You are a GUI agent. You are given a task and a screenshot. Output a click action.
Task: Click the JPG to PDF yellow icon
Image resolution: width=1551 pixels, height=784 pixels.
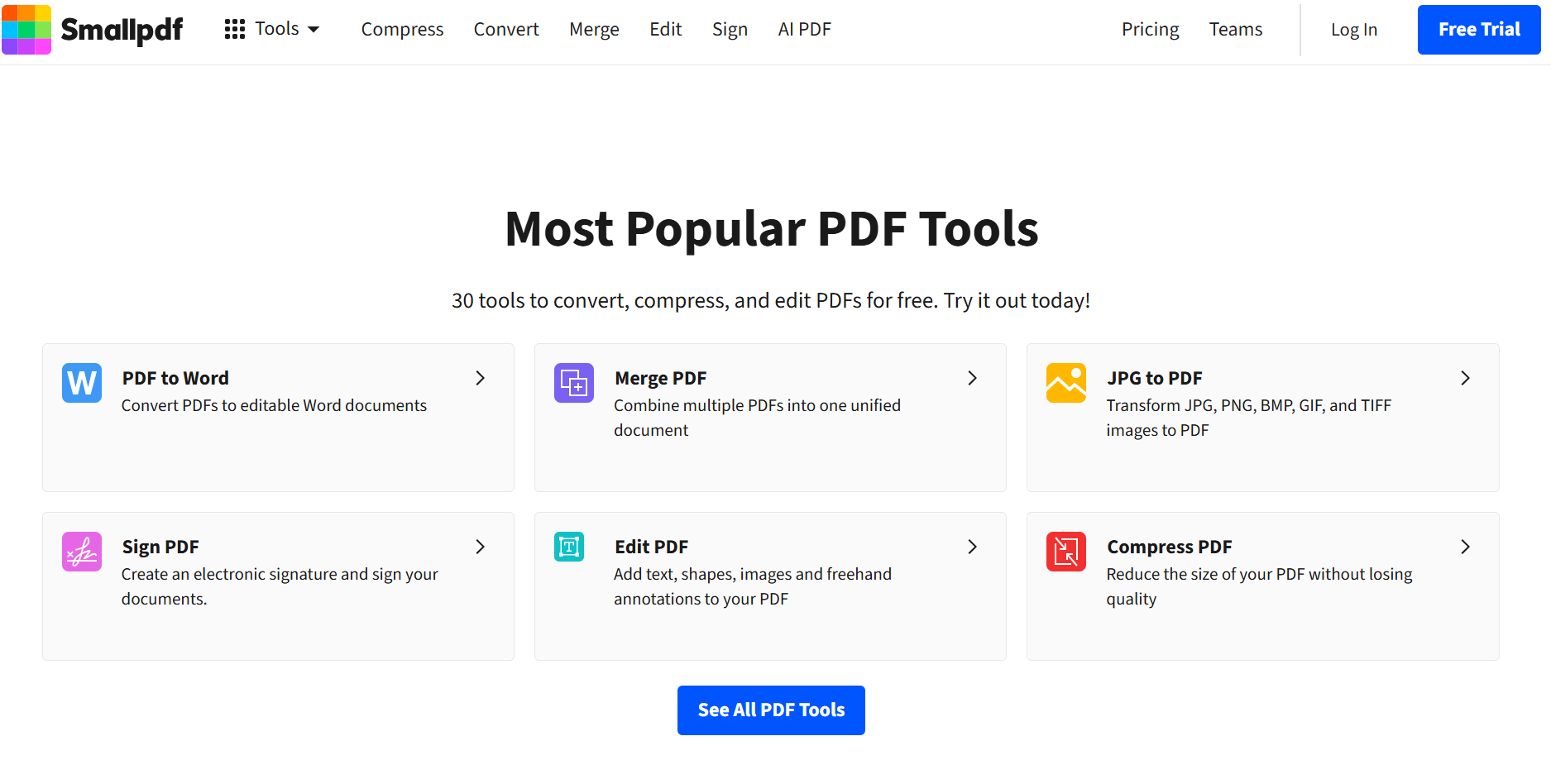tap(1066, 383)
